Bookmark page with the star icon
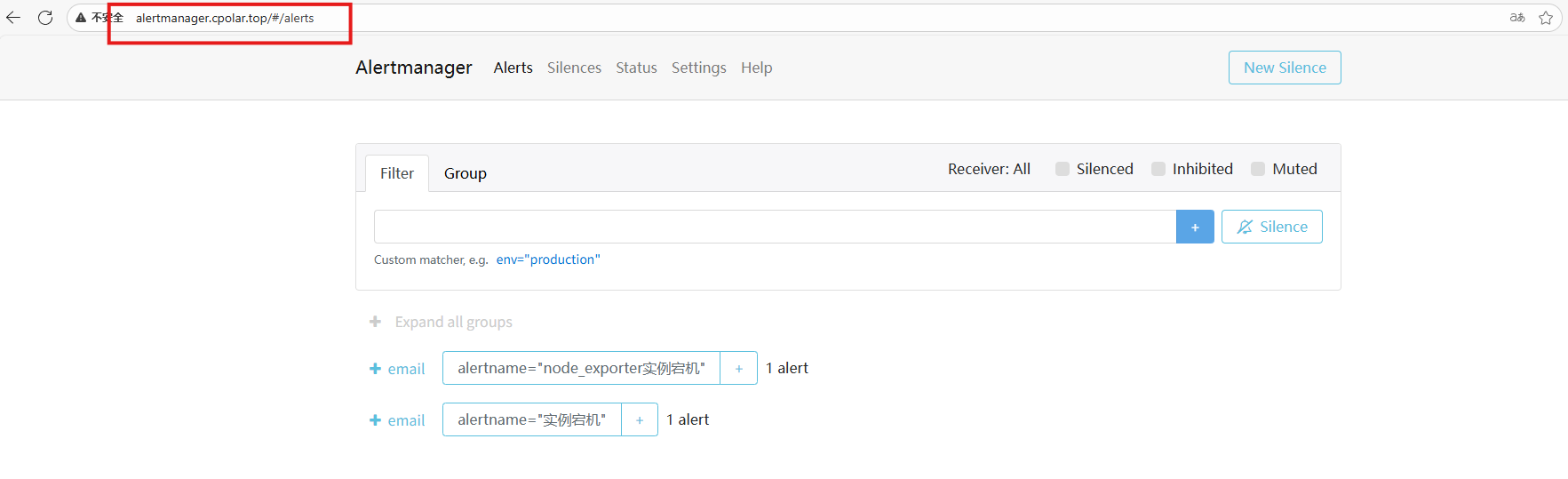 tap(1546, 18)
